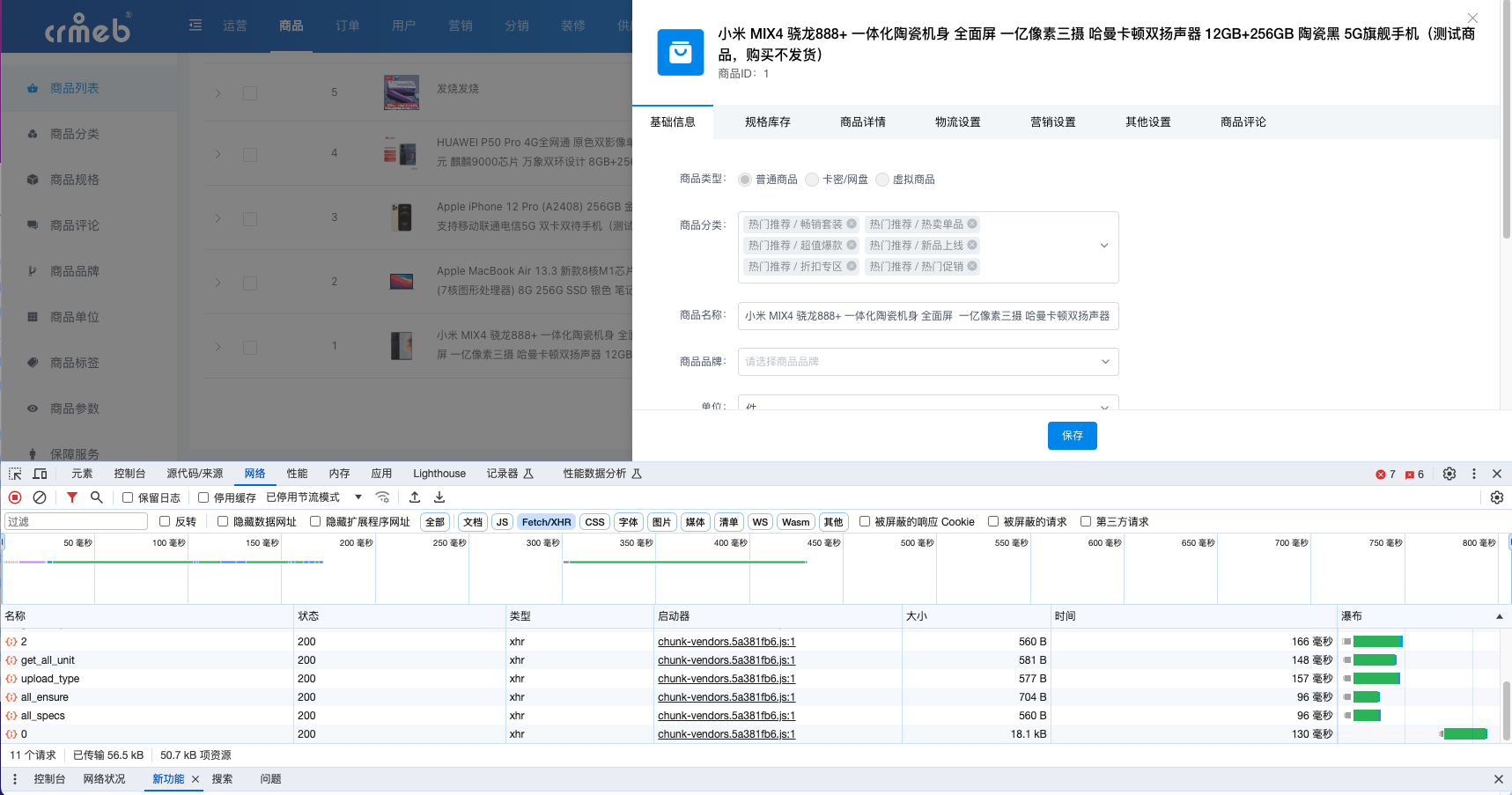Open the DevTools three-dot customize menu
1512x795 pixels.
pos(1474,474)
